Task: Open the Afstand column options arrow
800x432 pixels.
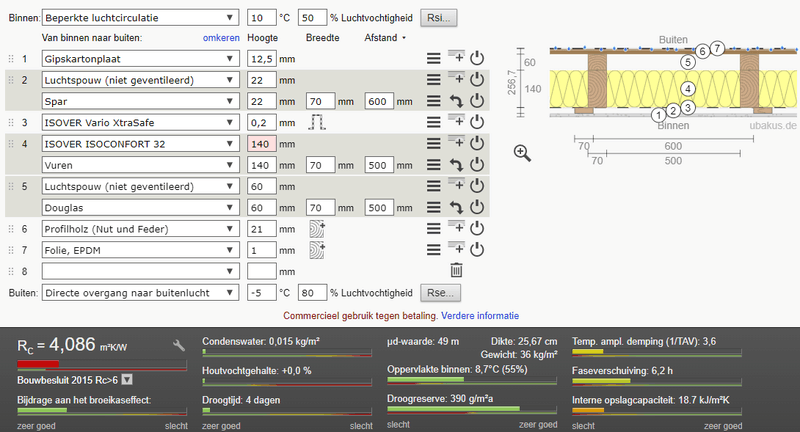Action: [404, 38]
